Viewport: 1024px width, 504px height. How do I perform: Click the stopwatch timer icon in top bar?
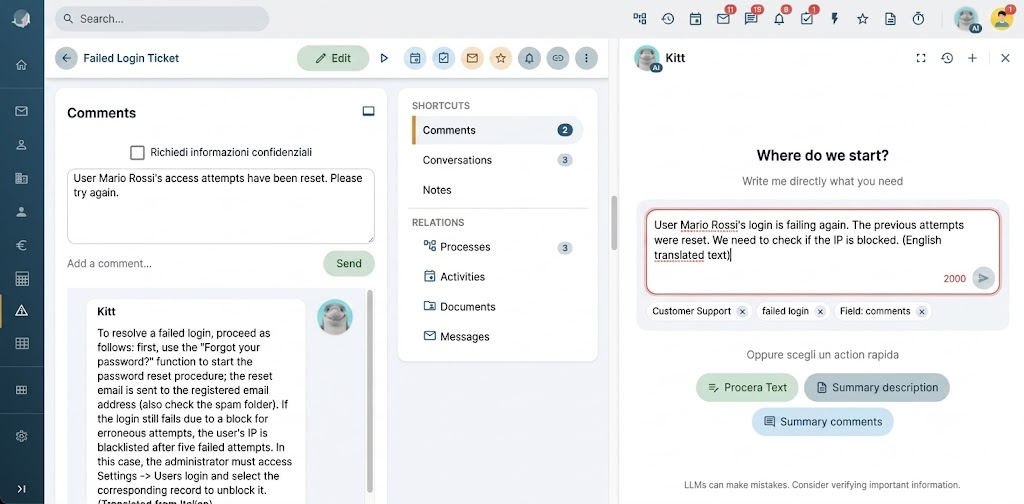coord(918,19)
